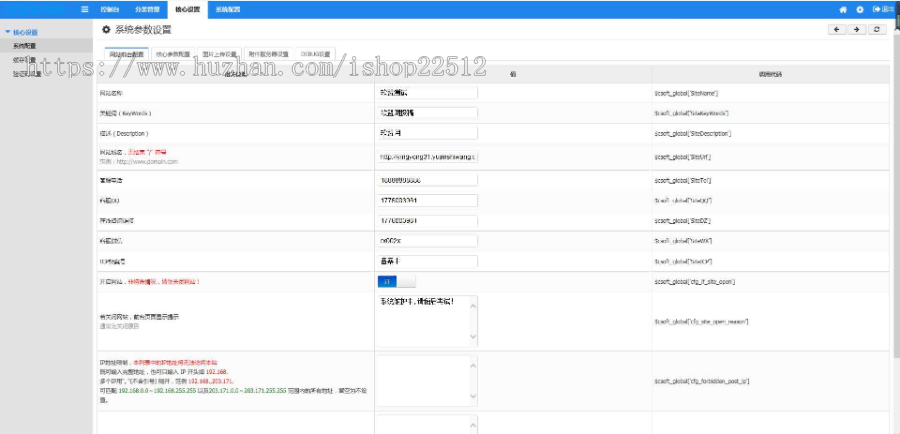Click the back arrow button

[837, 30]
